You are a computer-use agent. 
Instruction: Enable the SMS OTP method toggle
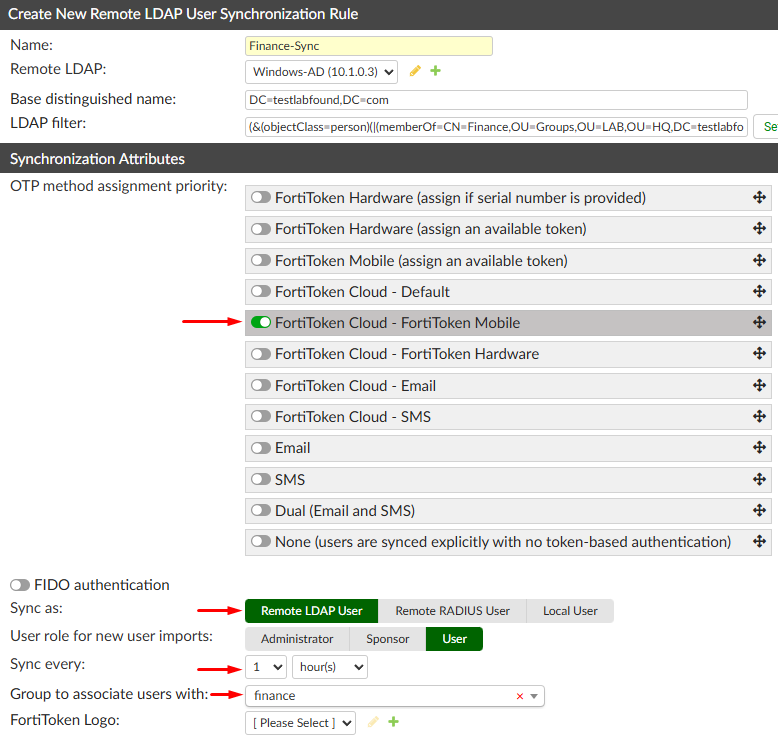pyautogui.click(x=260, y=479)
